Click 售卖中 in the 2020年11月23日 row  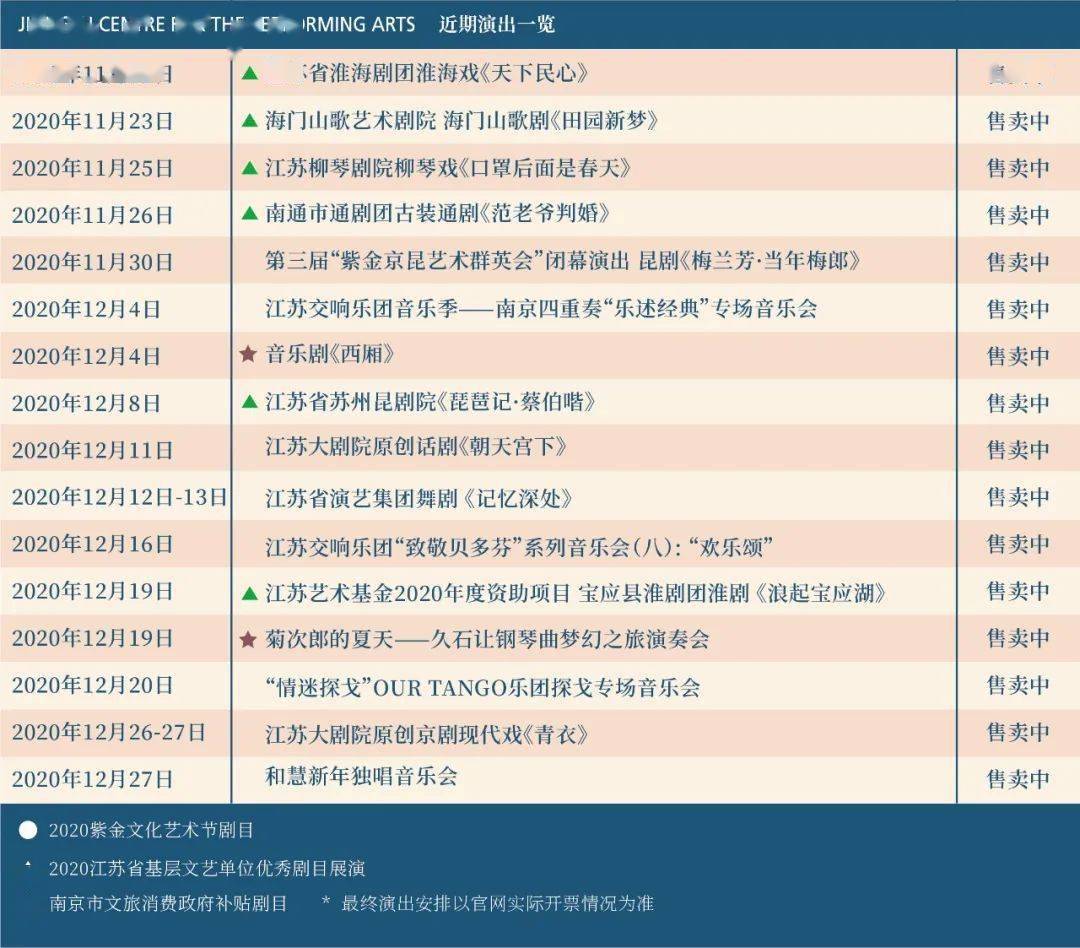(1018, 121)
